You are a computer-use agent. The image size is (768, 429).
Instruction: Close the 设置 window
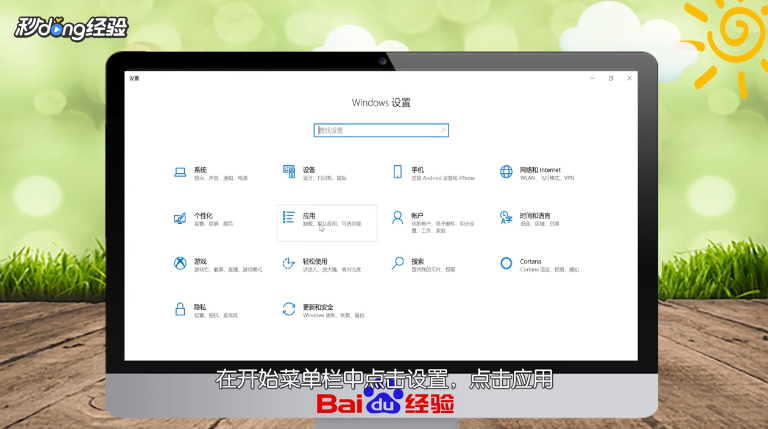(629, 78)
